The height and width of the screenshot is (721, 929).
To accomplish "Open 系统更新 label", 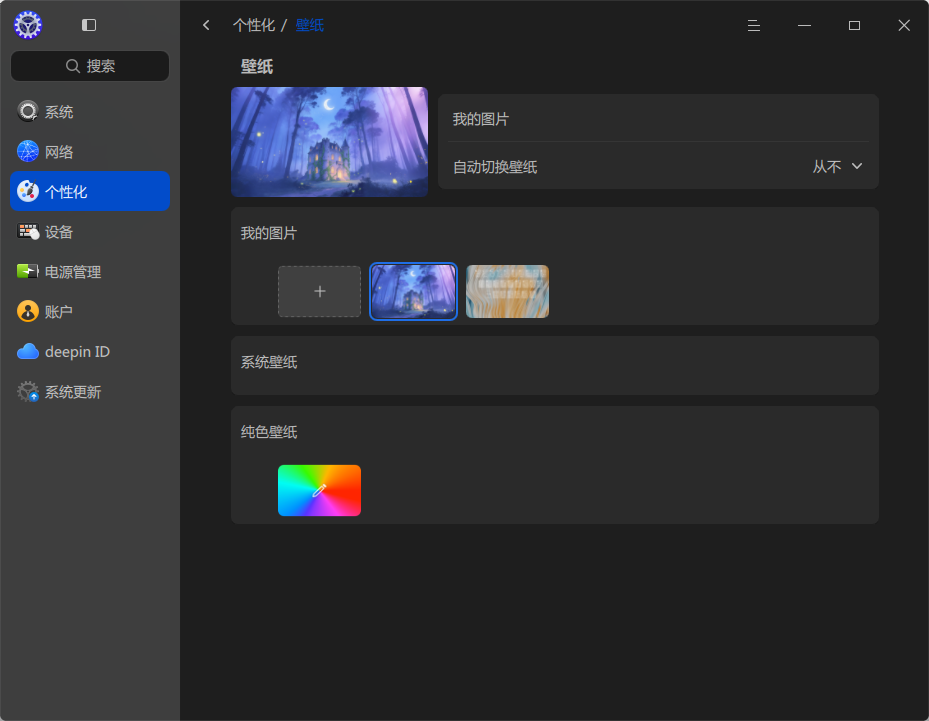I will [73, 392].
